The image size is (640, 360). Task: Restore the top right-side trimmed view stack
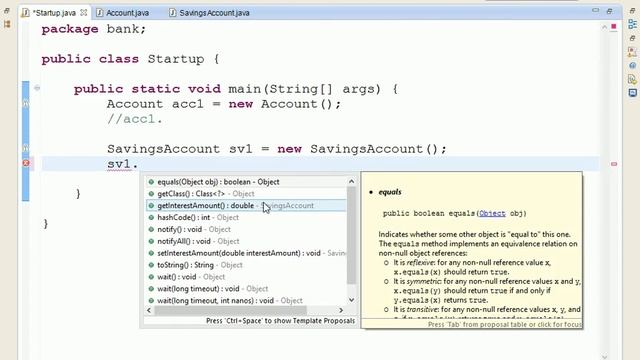coord(633,11)
